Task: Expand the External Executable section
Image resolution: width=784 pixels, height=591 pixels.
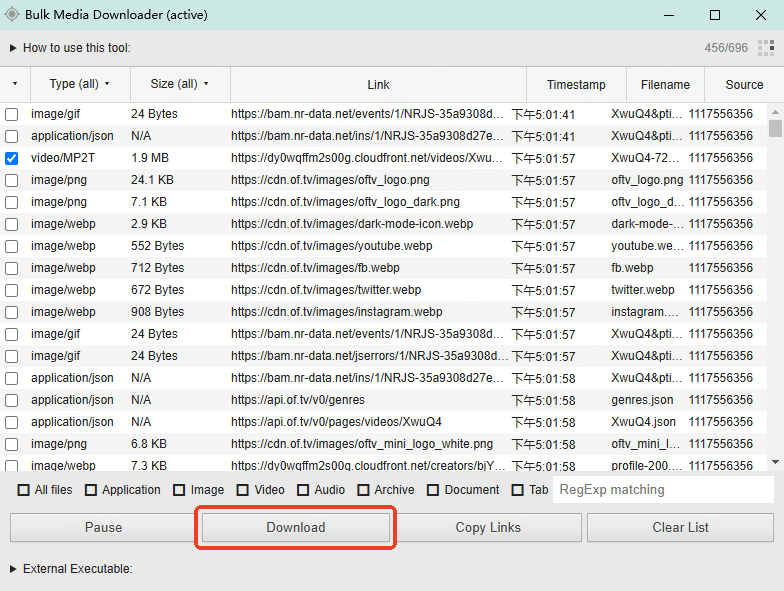Action: tap(71, 569)
